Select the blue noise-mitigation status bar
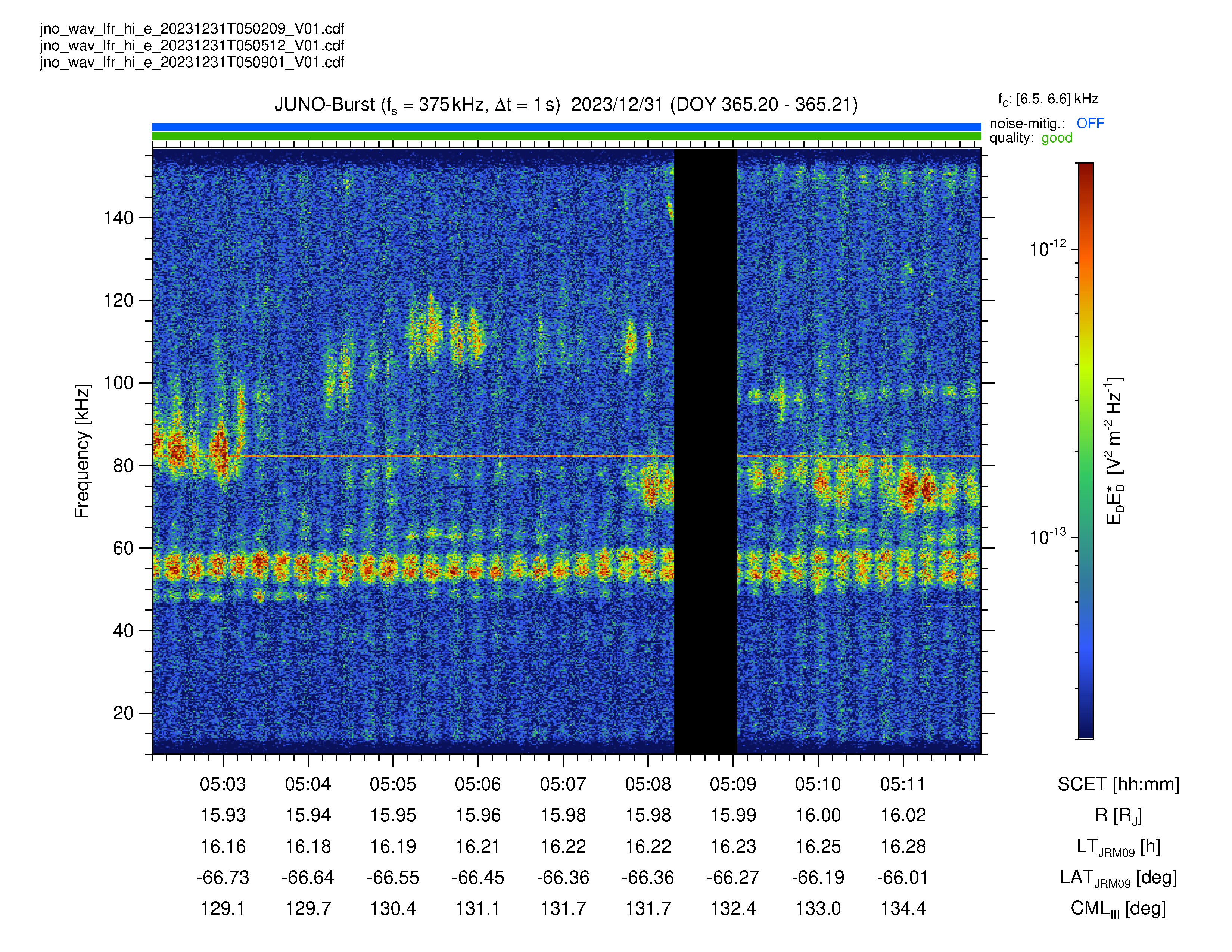This screenshot has height=952, width=1232. [566, 127]
